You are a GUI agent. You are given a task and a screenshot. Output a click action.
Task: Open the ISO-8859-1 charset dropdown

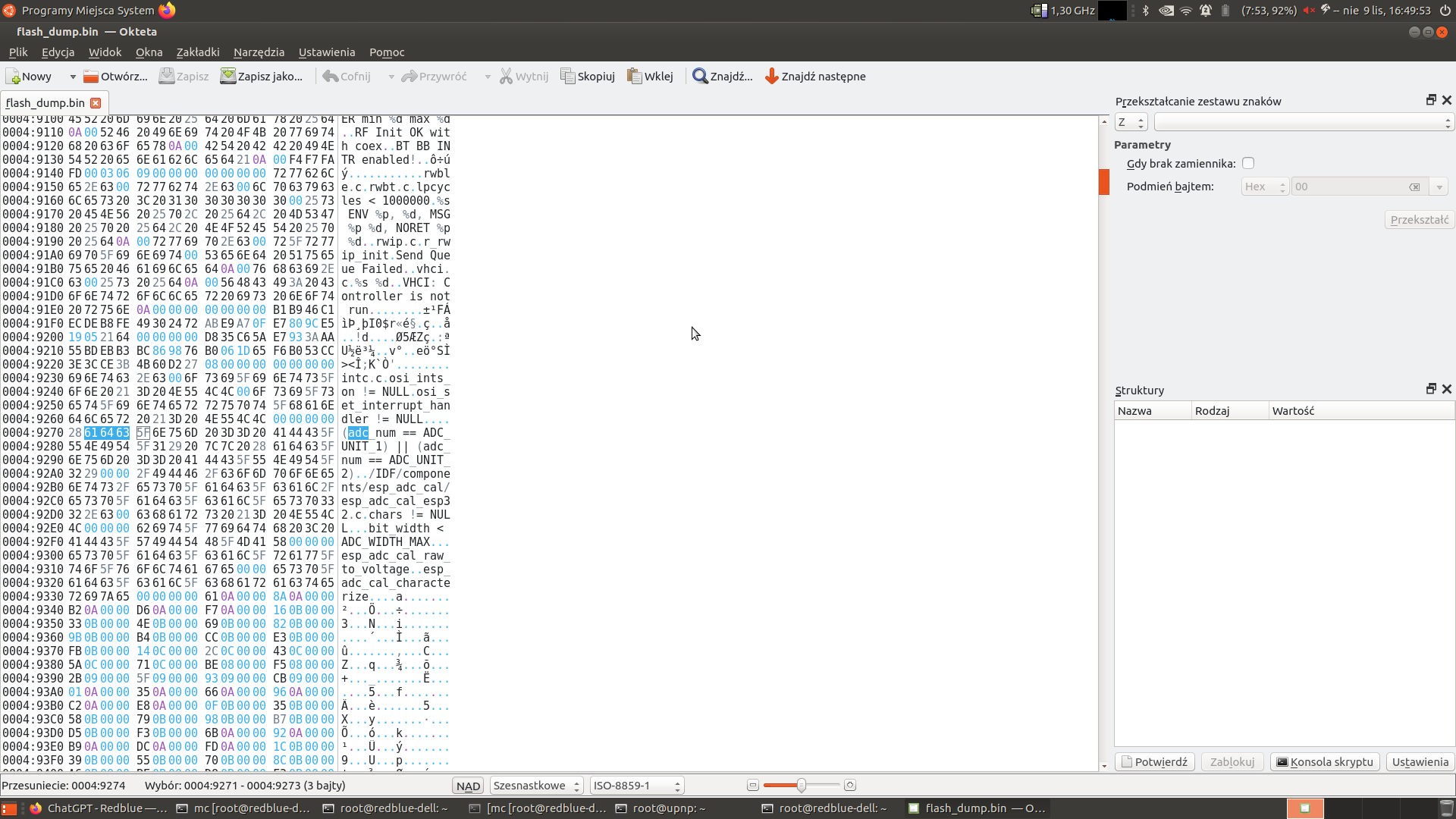click(636, 786)
